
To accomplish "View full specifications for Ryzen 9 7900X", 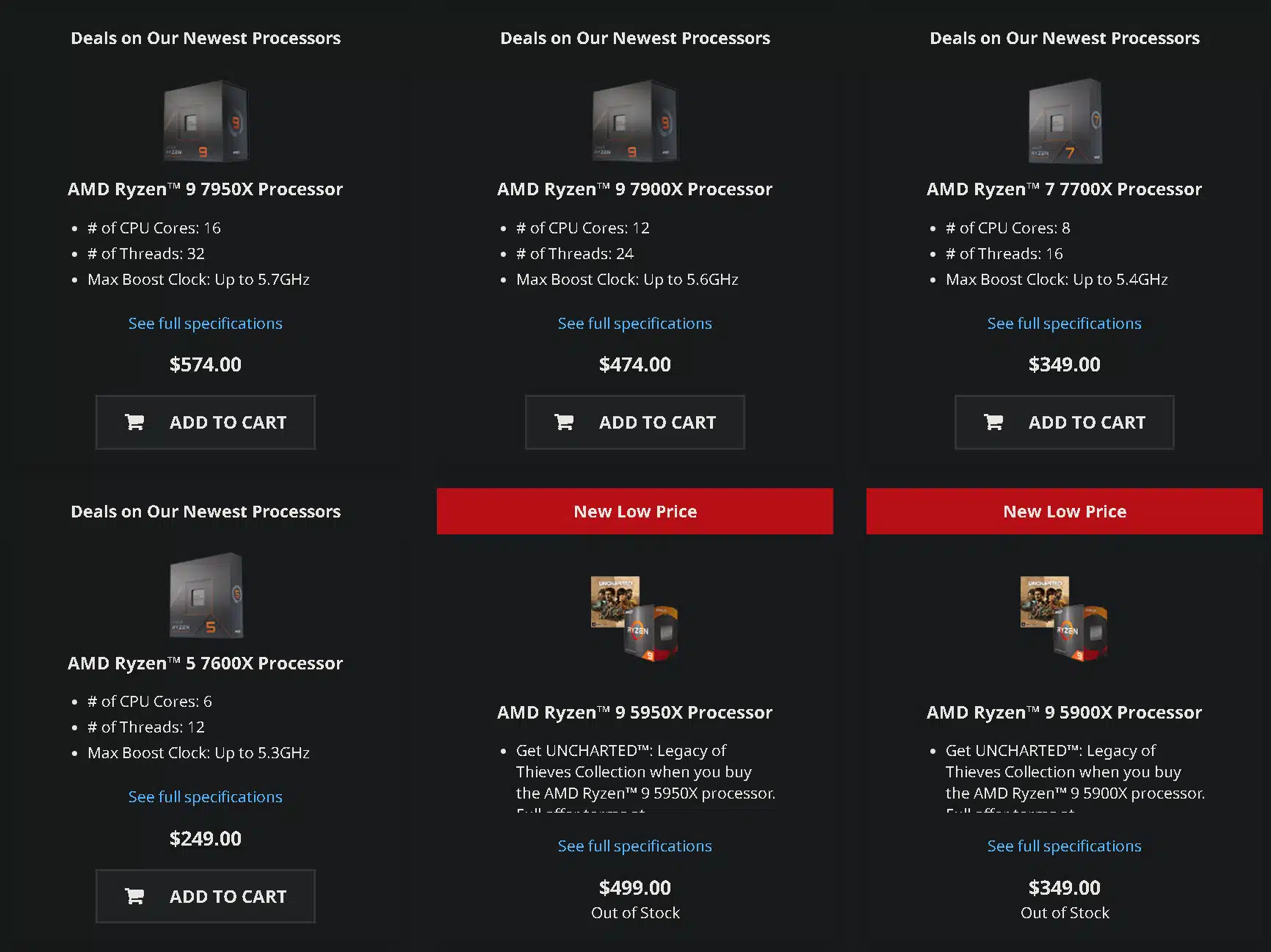I will tap(635, 324).
